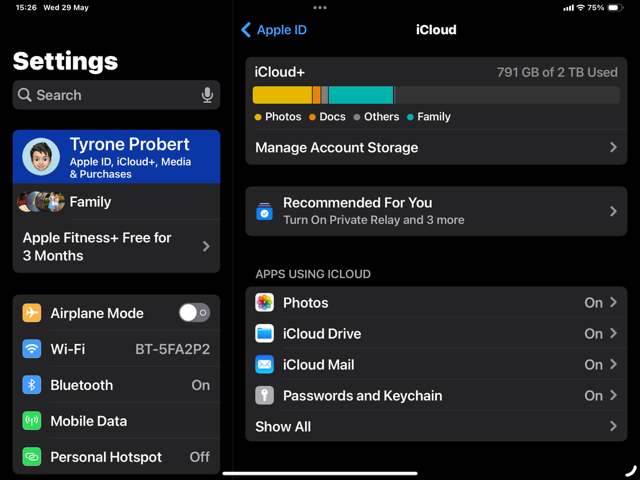Tap the Passwords and Keychain key icon
Screen dimensions: 640x480
click(x=265, y=396)
